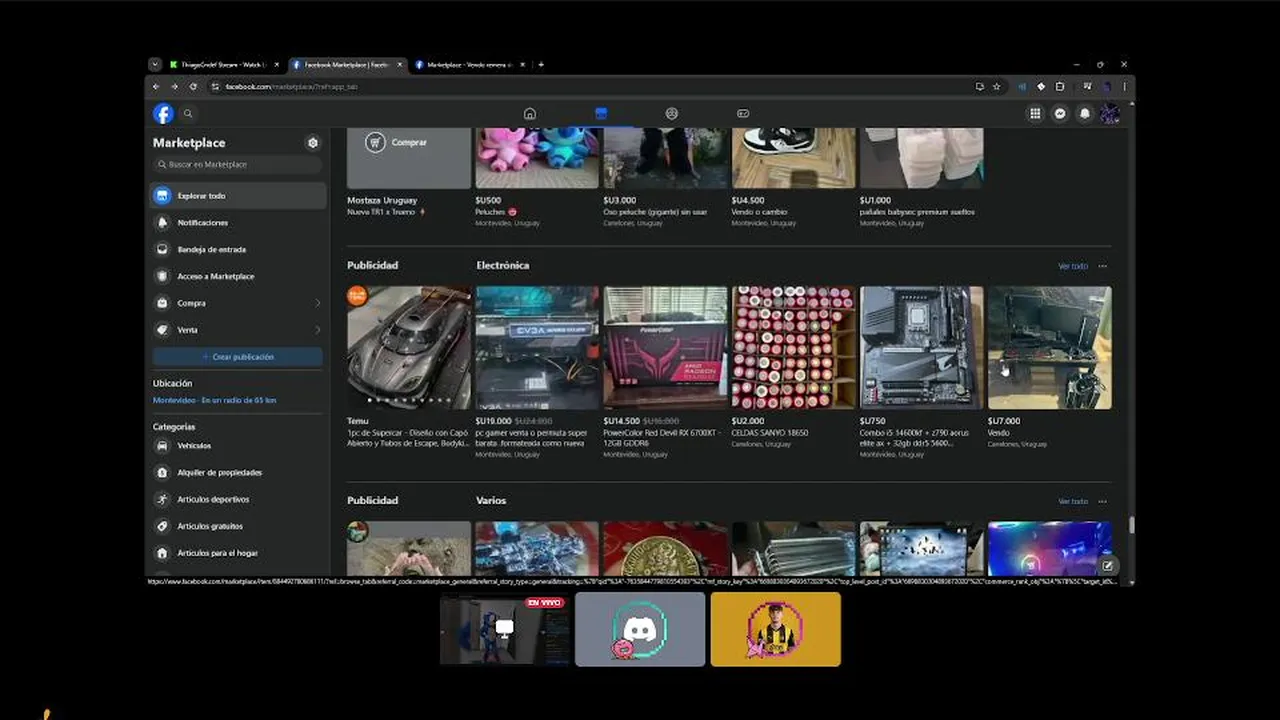Switch to ThiagoCrodef Stream browser tab
1280x720 pixels.
click(225, 65)
